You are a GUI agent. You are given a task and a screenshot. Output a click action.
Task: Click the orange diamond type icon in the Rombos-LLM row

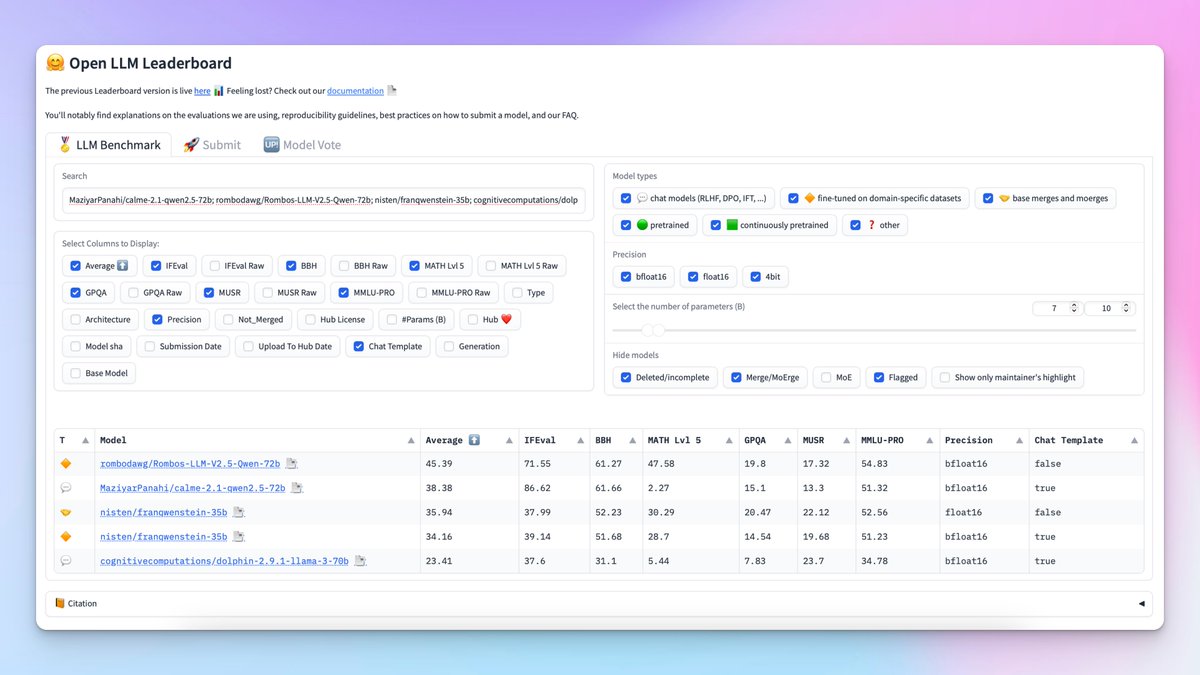click(66, 464)
